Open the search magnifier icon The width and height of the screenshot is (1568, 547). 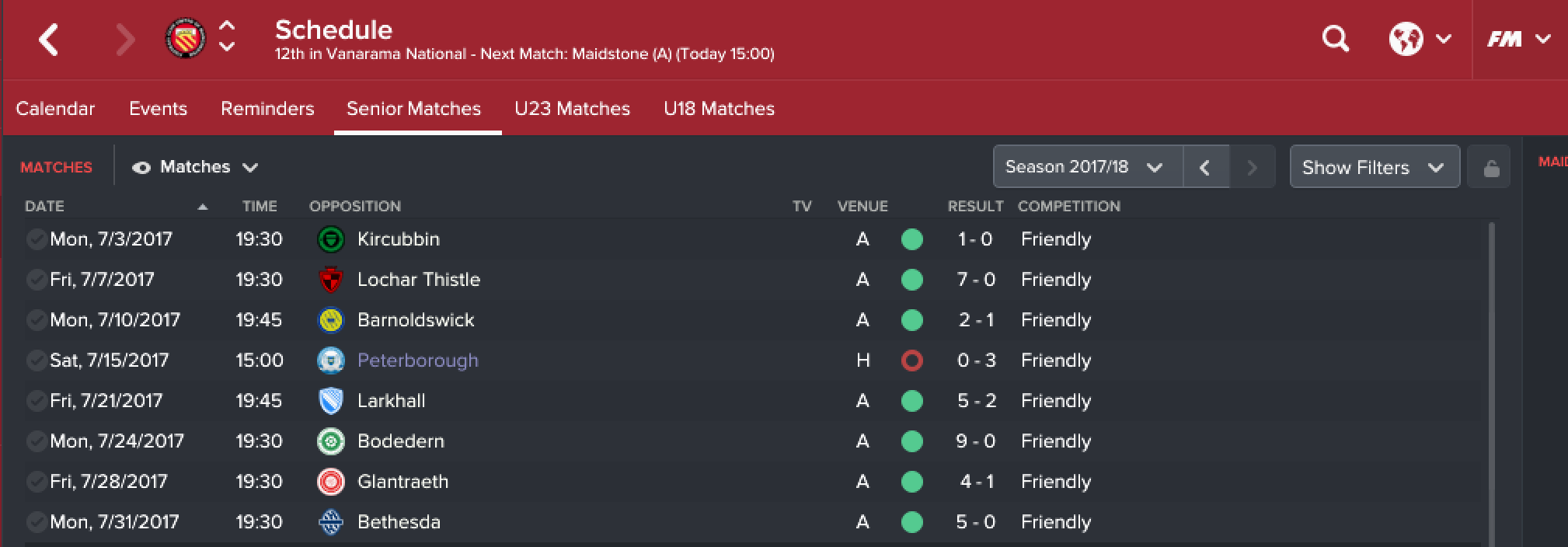[1335, 38]
